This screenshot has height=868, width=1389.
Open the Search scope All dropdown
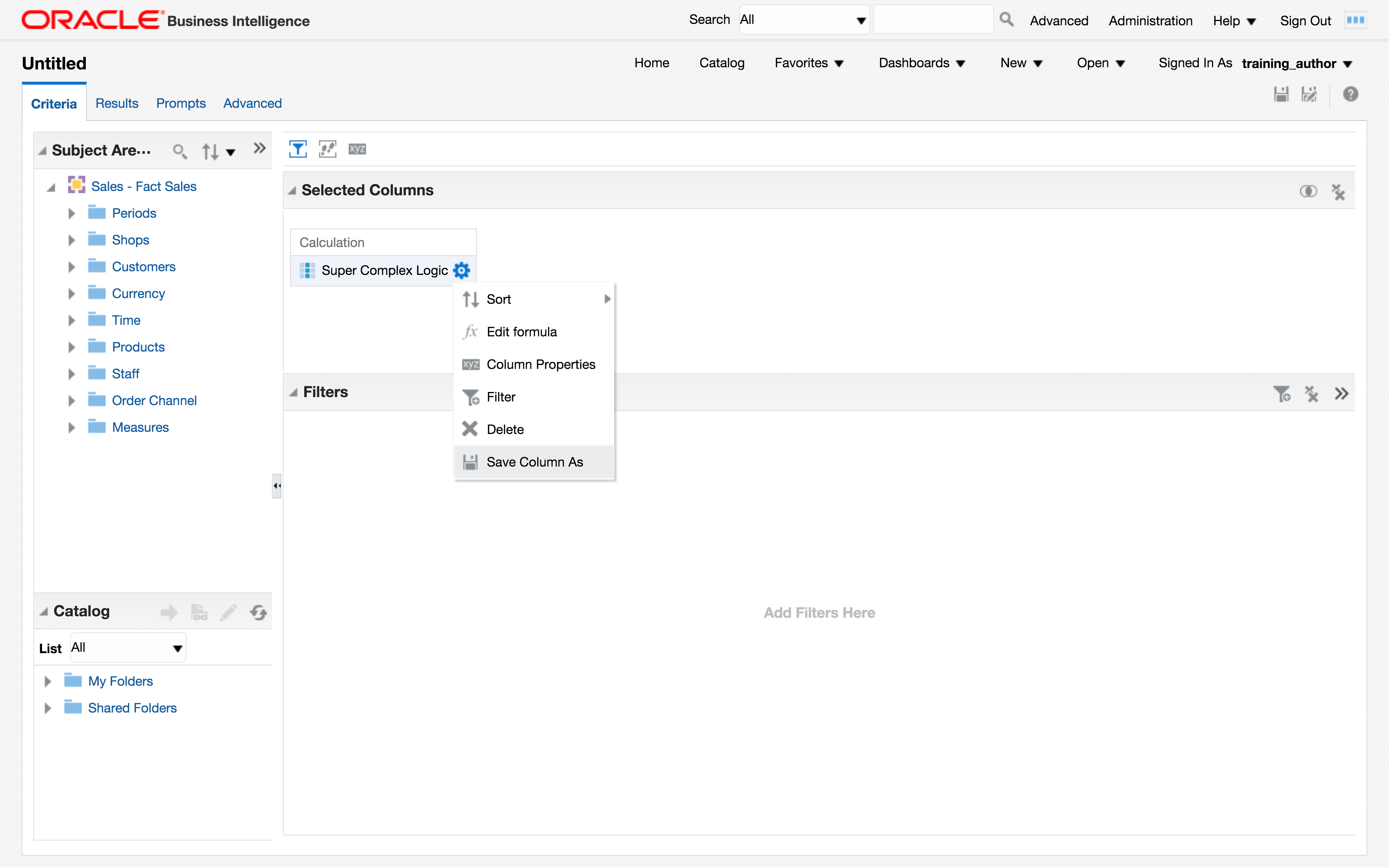(803, 20)
